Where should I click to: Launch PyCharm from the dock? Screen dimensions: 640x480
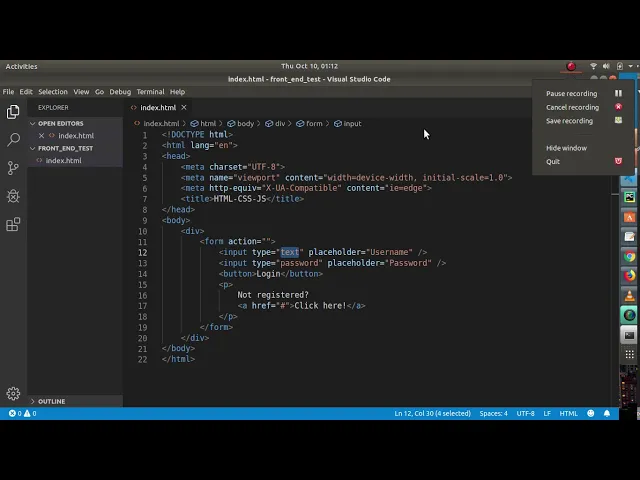coord(629,198)
